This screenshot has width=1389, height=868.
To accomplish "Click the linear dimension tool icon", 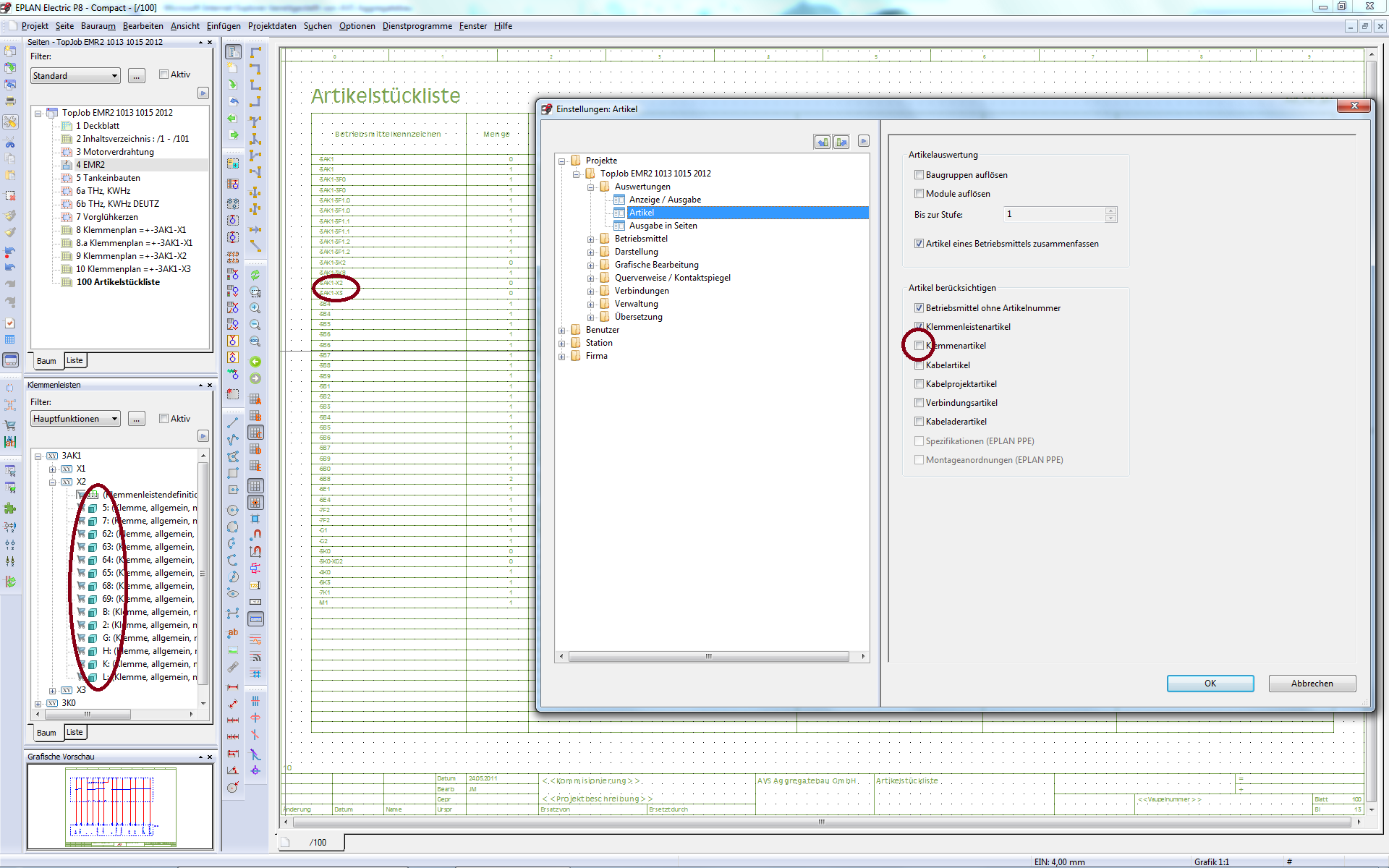I will point(233,687).
